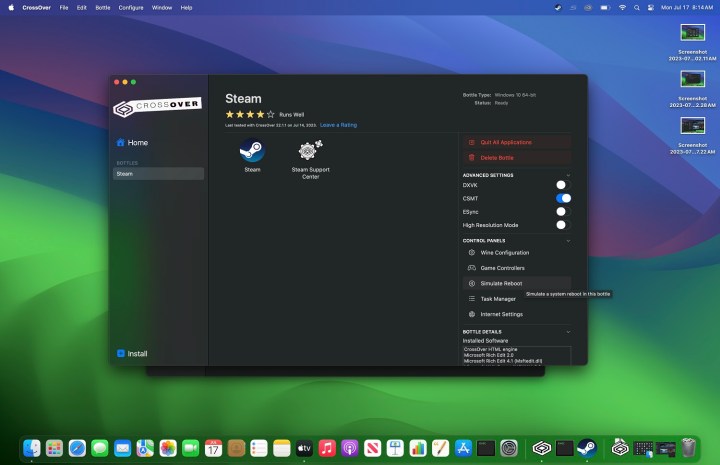Open Calendar from the Dock
Viewport: 720px width, 465px height.
[x=214, y=448]
